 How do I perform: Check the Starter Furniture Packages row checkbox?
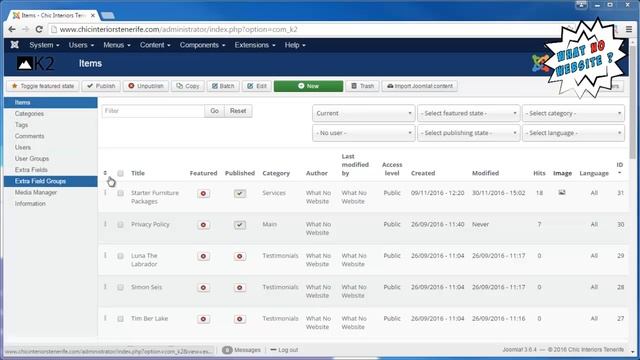click(x=120, y=193)
